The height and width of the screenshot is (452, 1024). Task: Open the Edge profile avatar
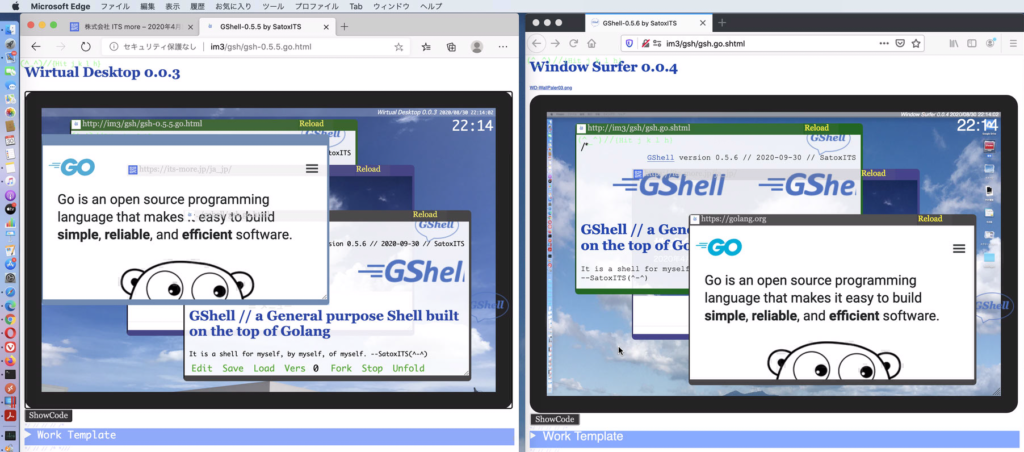point(477,47)
